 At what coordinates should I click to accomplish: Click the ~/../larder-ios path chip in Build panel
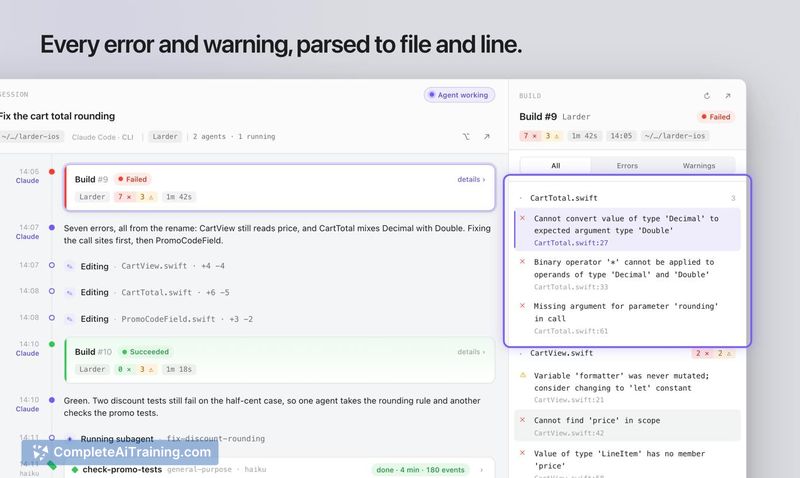click(x=674, y=136)
